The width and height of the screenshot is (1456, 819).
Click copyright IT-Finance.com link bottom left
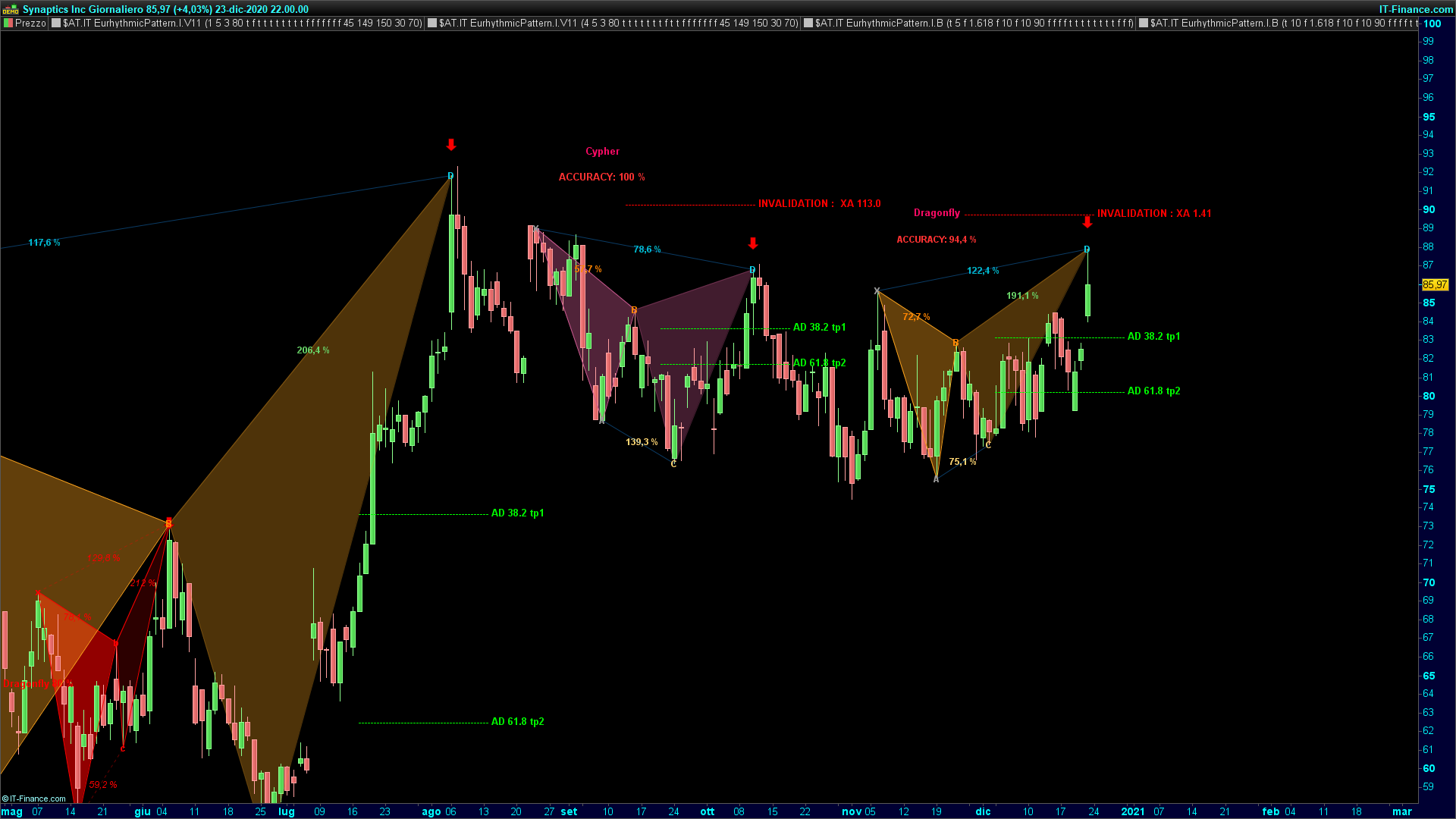point(34,799)
